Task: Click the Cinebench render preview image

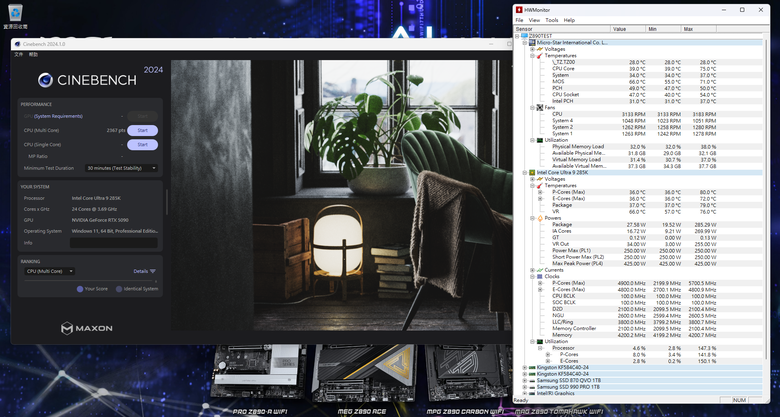Action: (x=341, y=196)
